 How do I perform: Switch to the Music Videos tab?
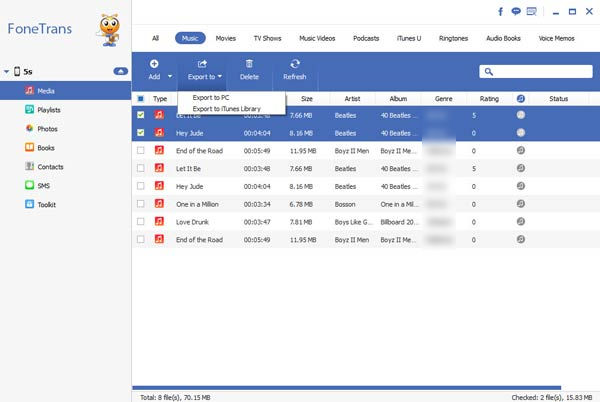coord(317,38)
